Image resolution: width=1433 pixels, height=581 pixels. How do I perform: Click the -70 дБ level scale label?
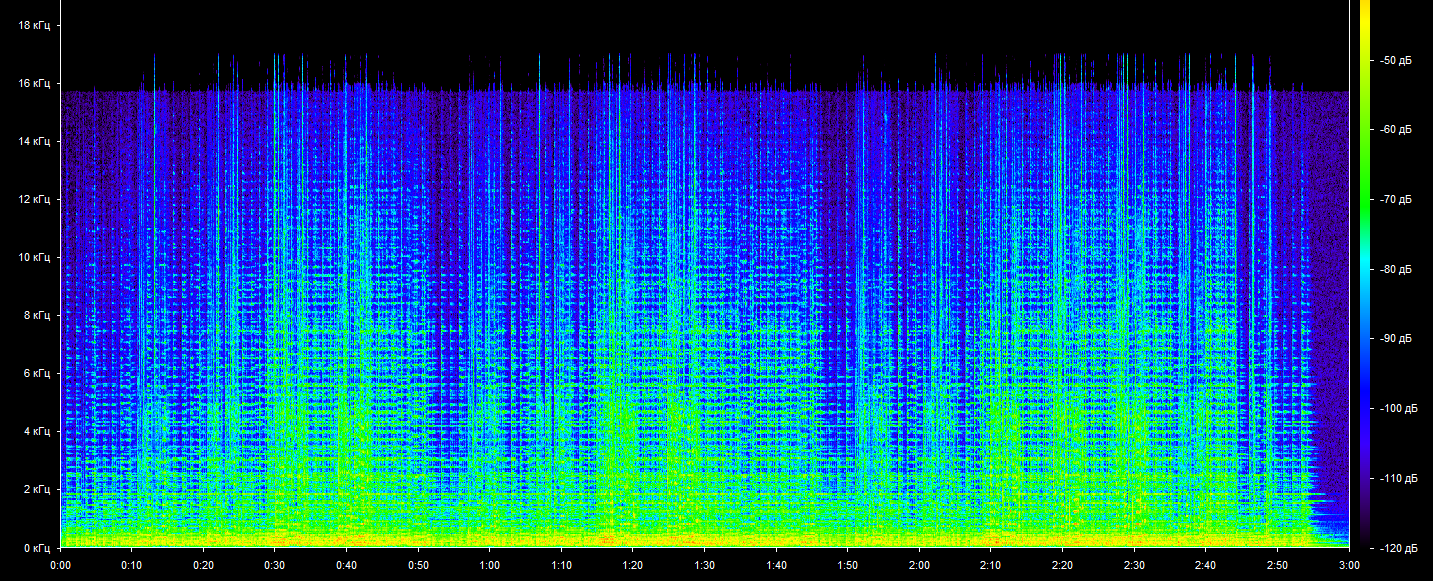point(1396,200)
